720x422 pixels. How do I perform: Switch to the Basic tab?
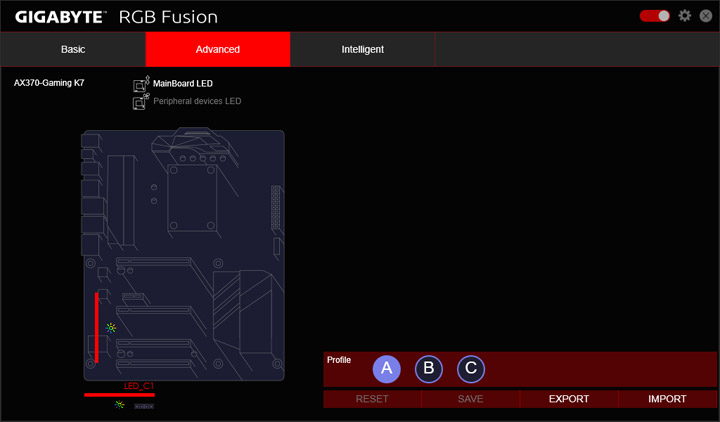(73, 50)
